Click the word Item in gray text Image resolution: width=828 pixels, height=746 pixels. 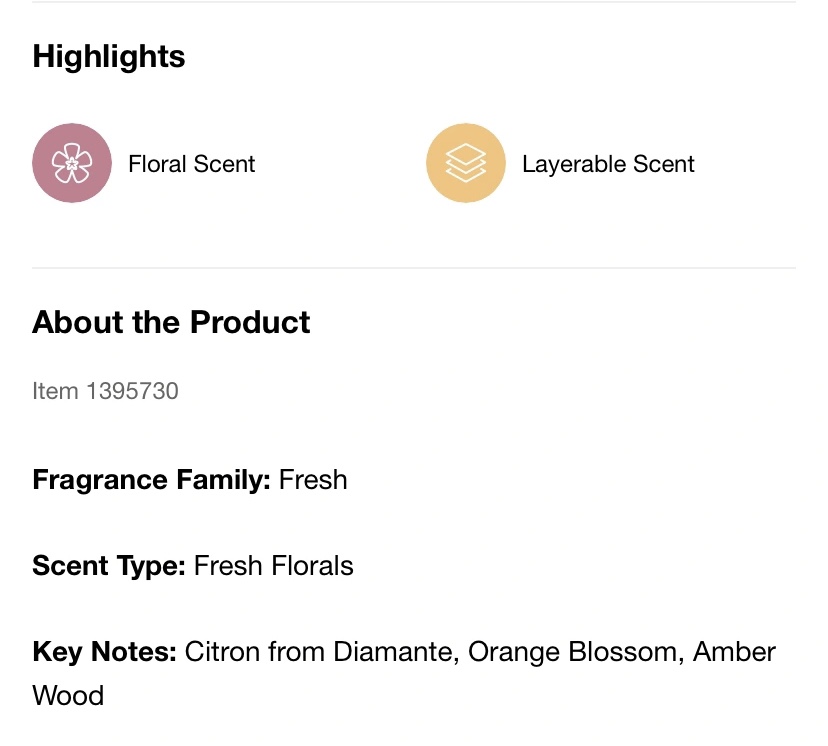55,391
